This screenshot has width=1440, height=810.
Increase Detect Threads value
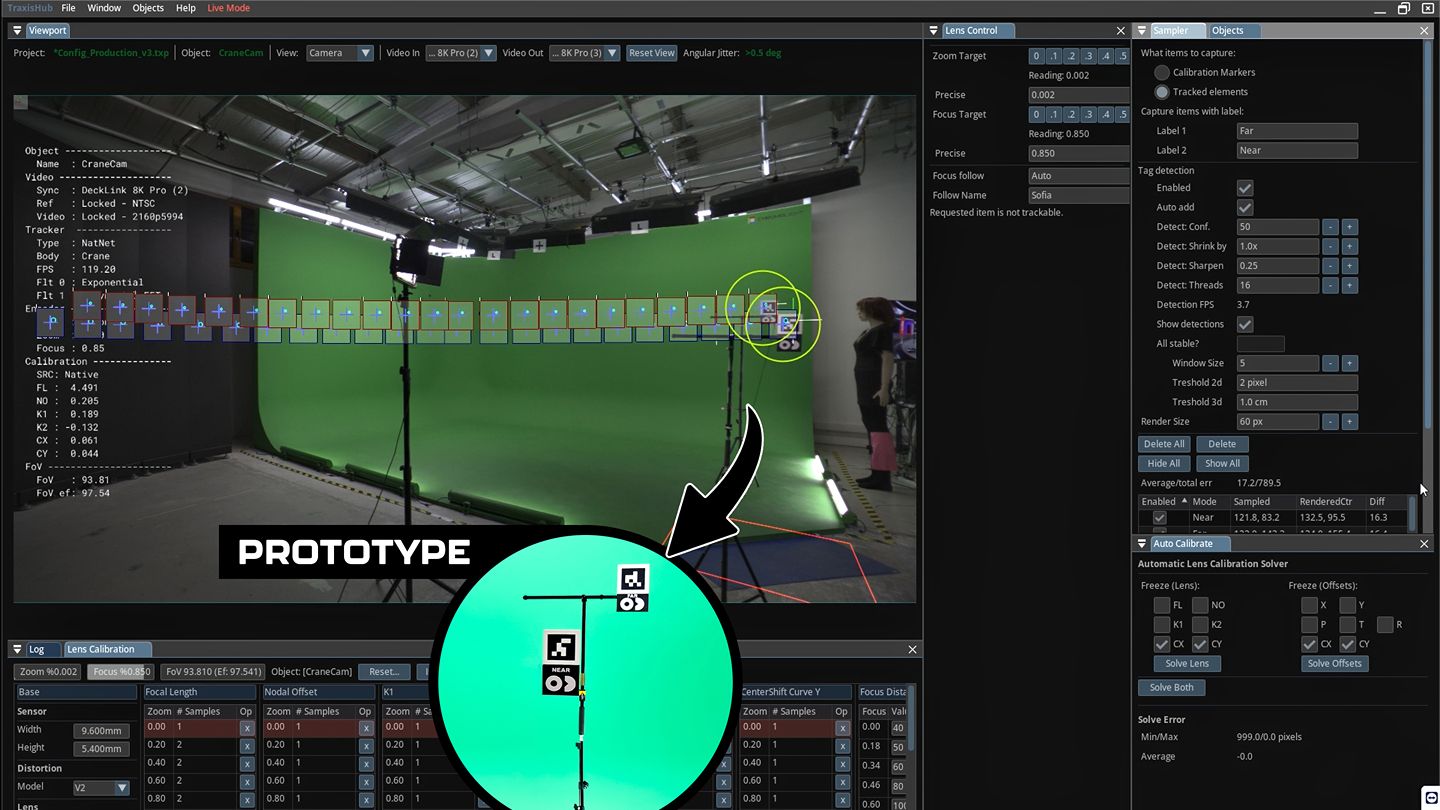pos(1349,286)
